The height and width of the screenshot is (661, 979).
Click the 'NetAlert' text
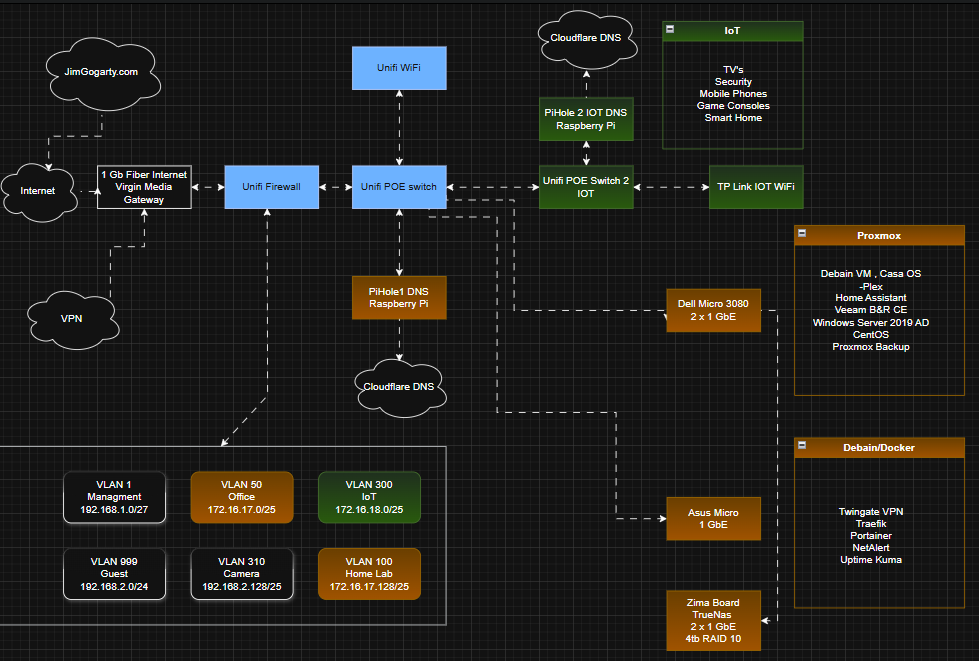pyautogui.click(x=871, y=548)
